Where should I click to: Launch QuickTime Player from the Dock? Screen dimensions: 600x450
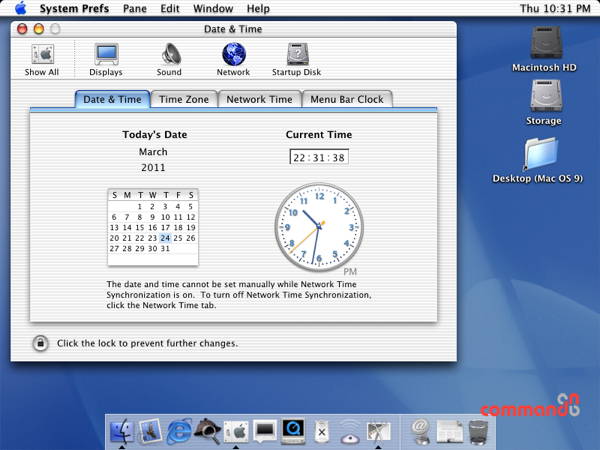click(x=293, y=430)
